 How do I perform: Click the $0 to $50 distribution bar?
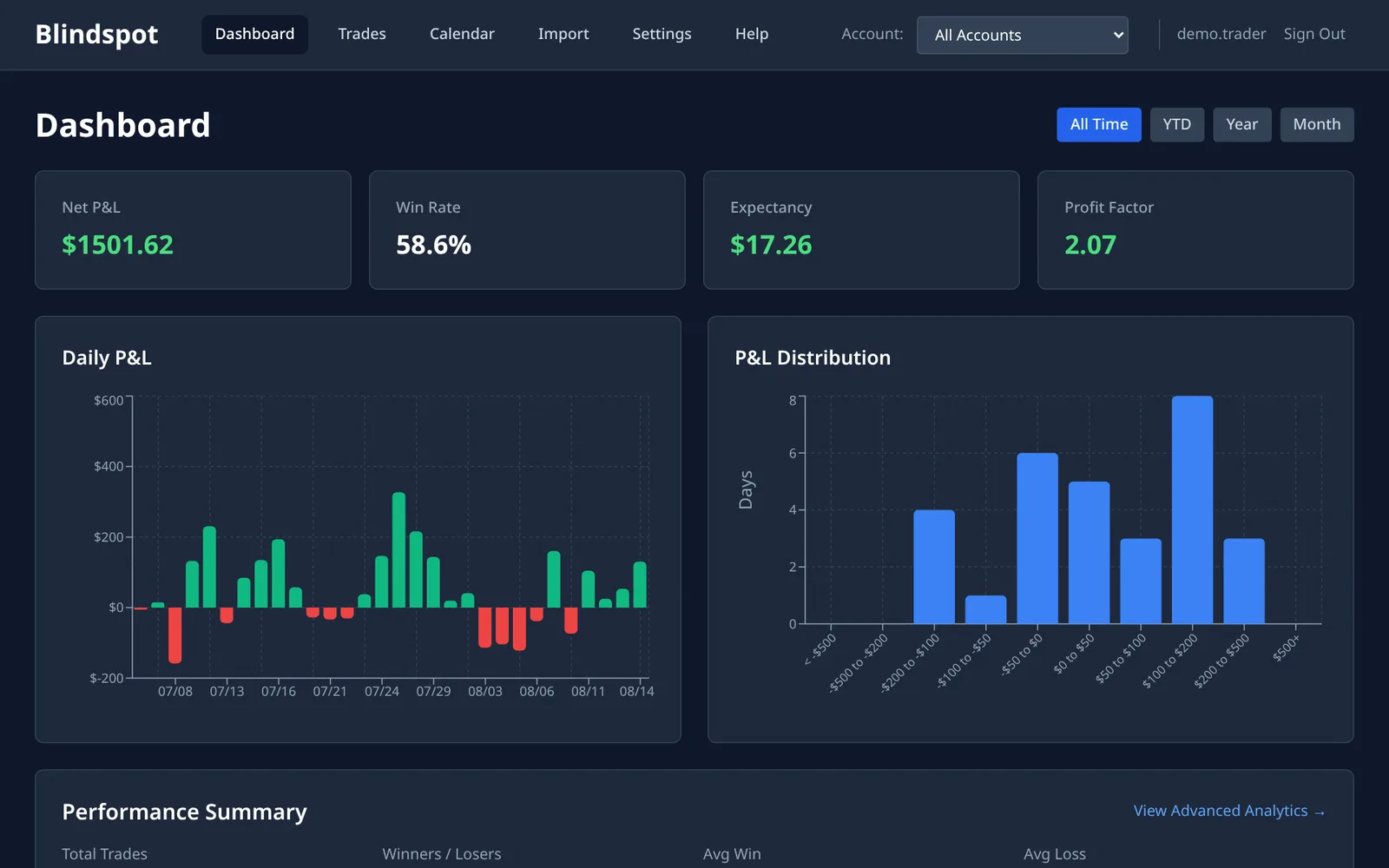[x=1089, y=552]
